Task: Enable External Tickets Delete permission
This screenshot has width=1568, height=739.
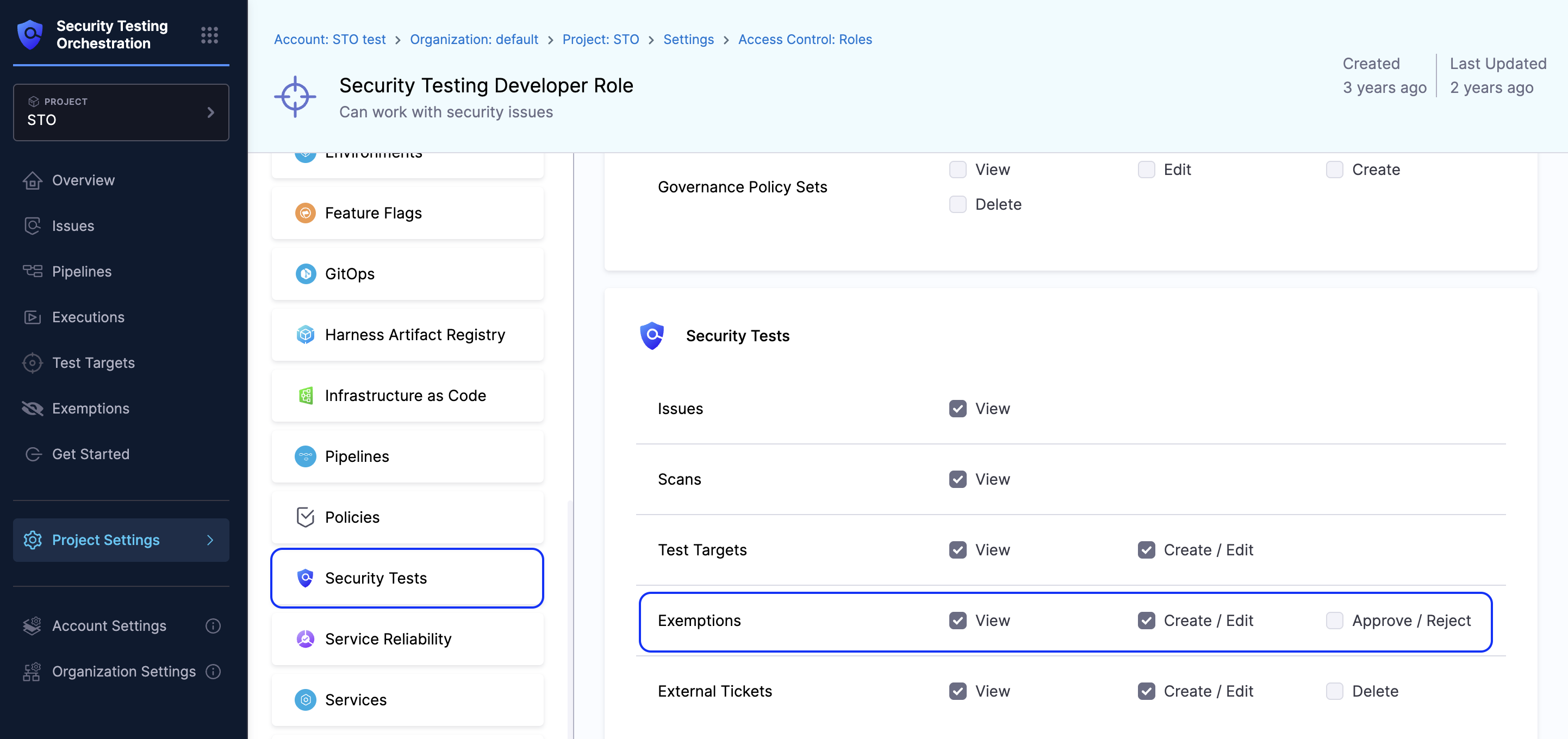Action: [1334, 691]
